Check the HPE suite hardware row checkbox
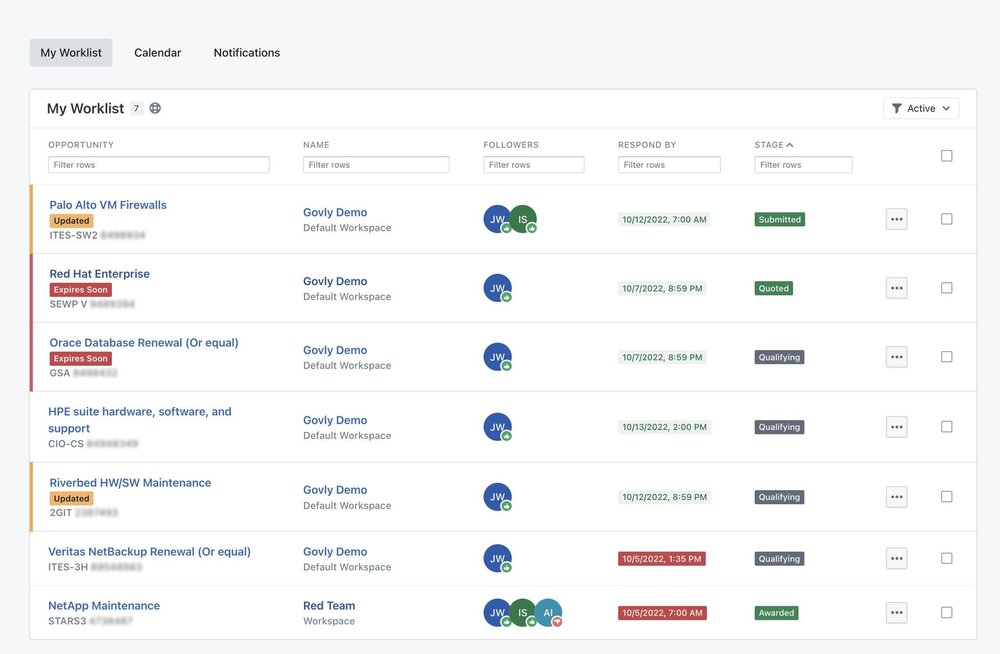This screenshot has width=1000, height=654. point(946,426)
